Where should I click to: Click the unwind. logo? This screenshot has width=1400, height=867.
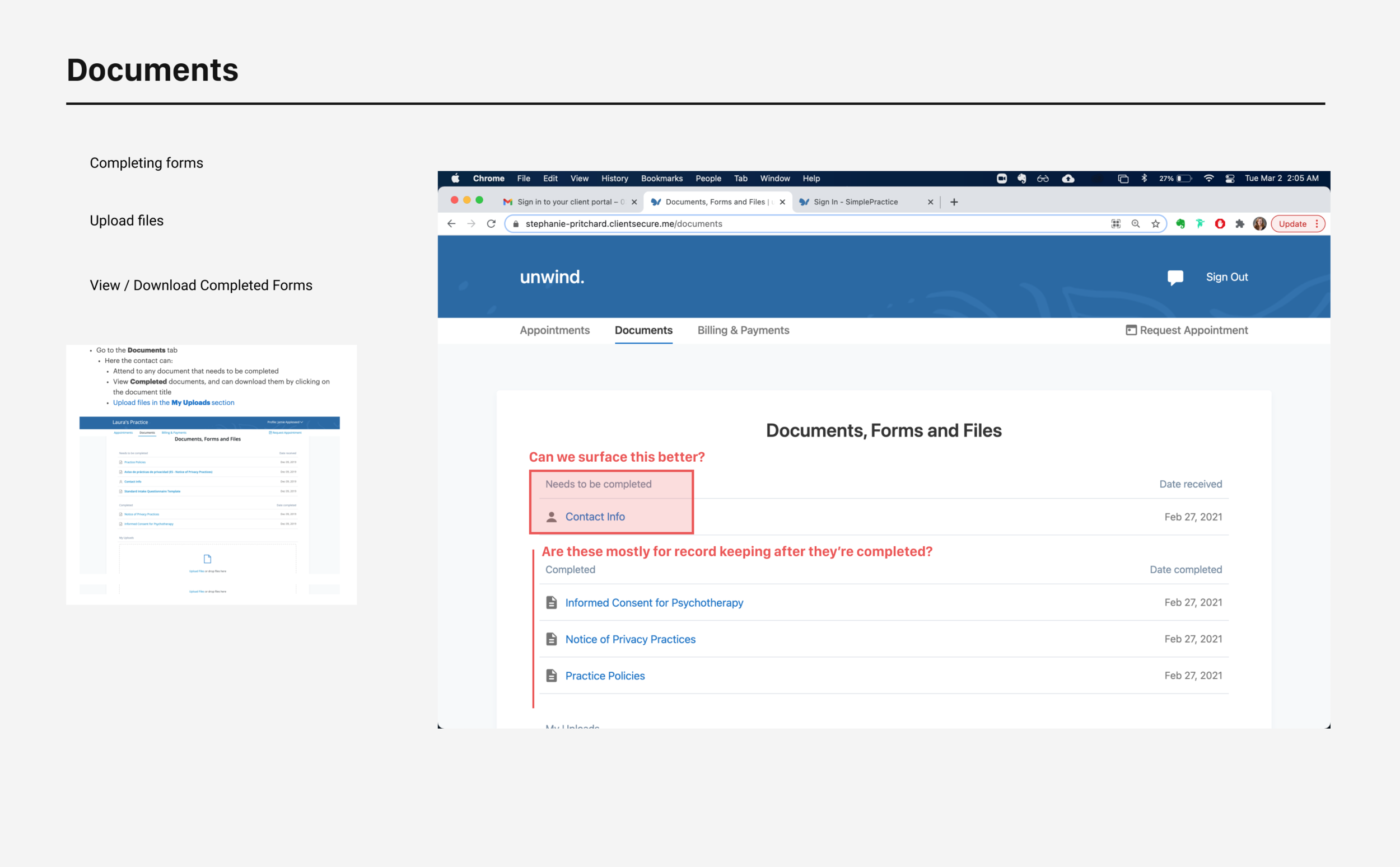click(552, 277)
